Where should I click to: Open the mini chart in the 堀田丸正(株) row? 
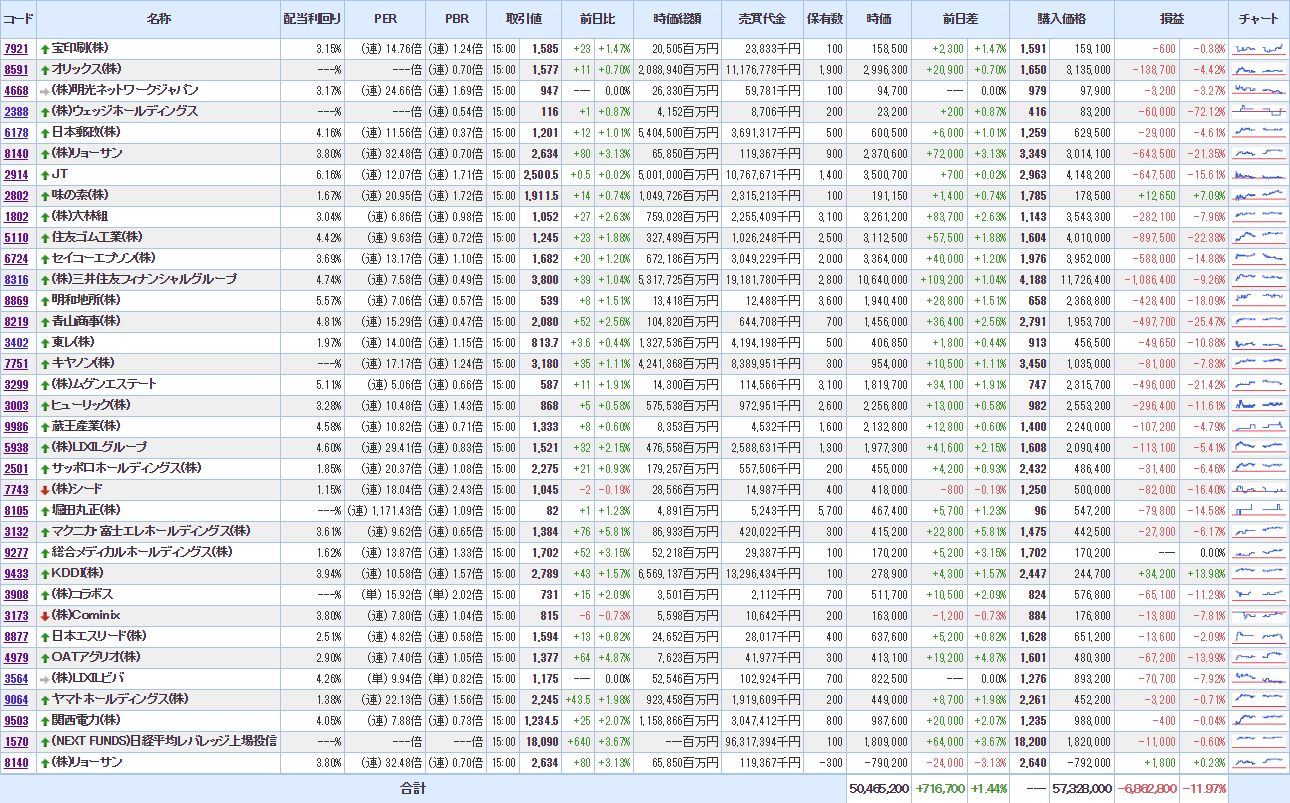tap(1258, 510)
